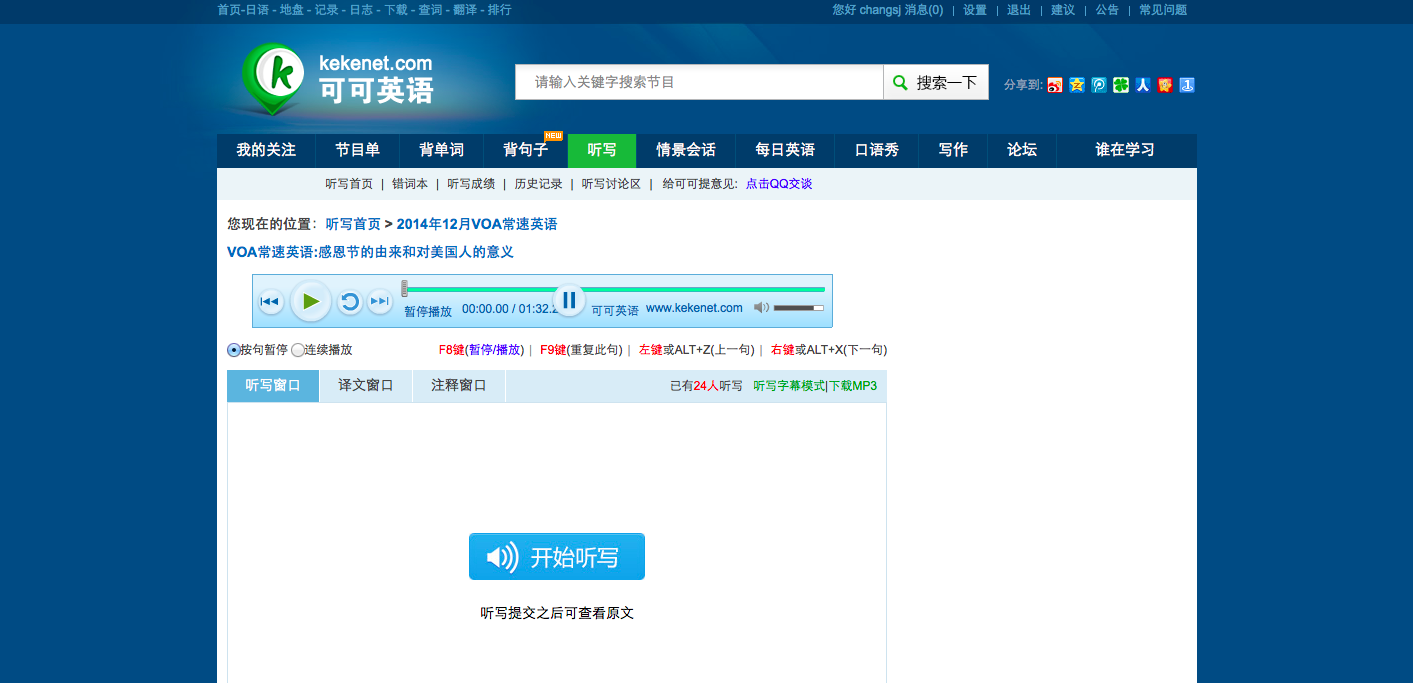Share to Renren icon

click(x=1143, y=85)
